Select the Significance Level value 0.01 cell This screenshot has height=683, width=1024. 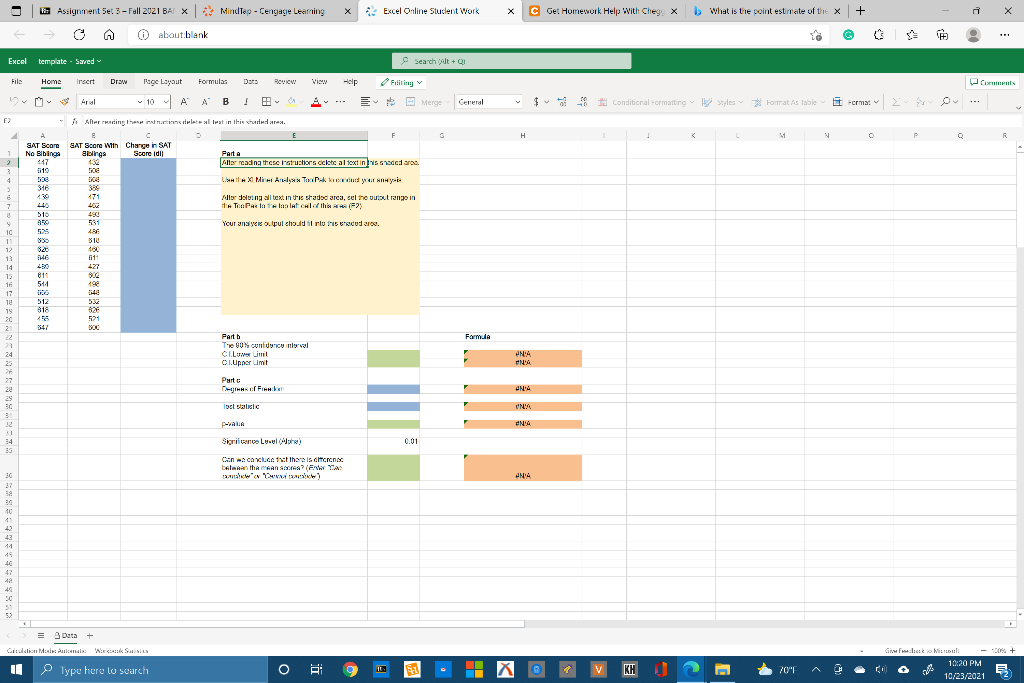click(393, 441)
